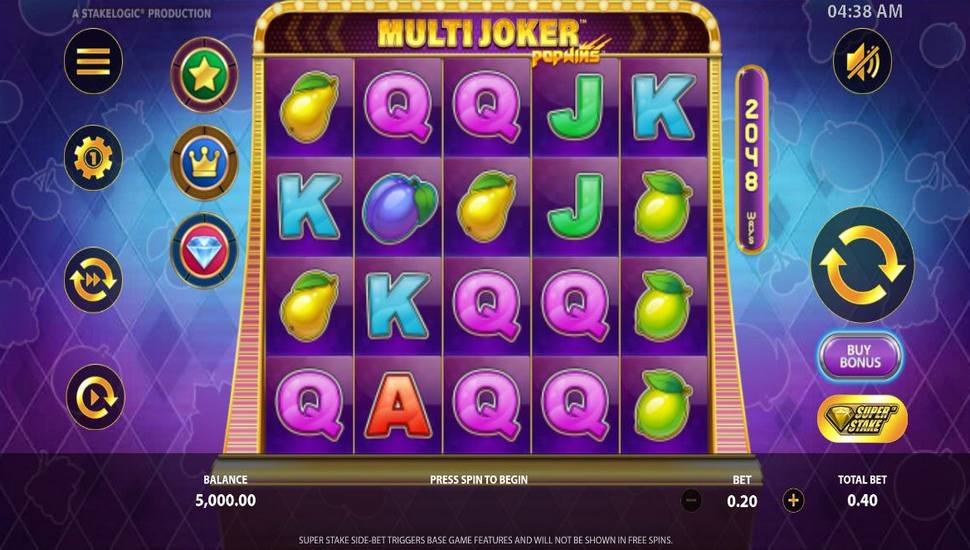Decrease bet with the minus button
This screenshot has width=970, height=550.
(x=691, y=501)
